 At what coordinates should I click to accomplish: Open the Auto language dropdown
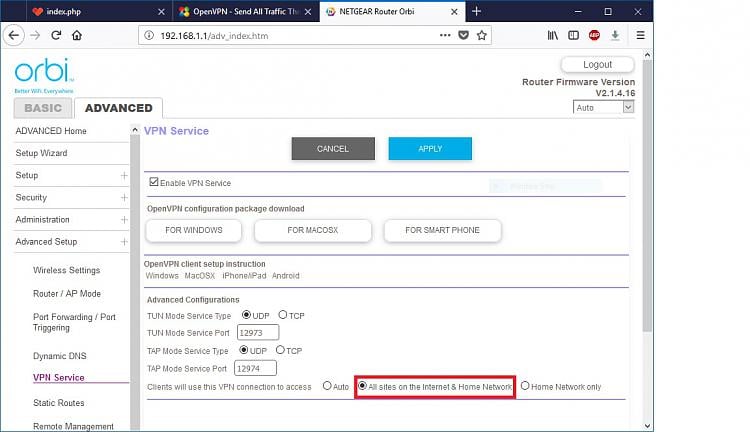pos(603,108)
